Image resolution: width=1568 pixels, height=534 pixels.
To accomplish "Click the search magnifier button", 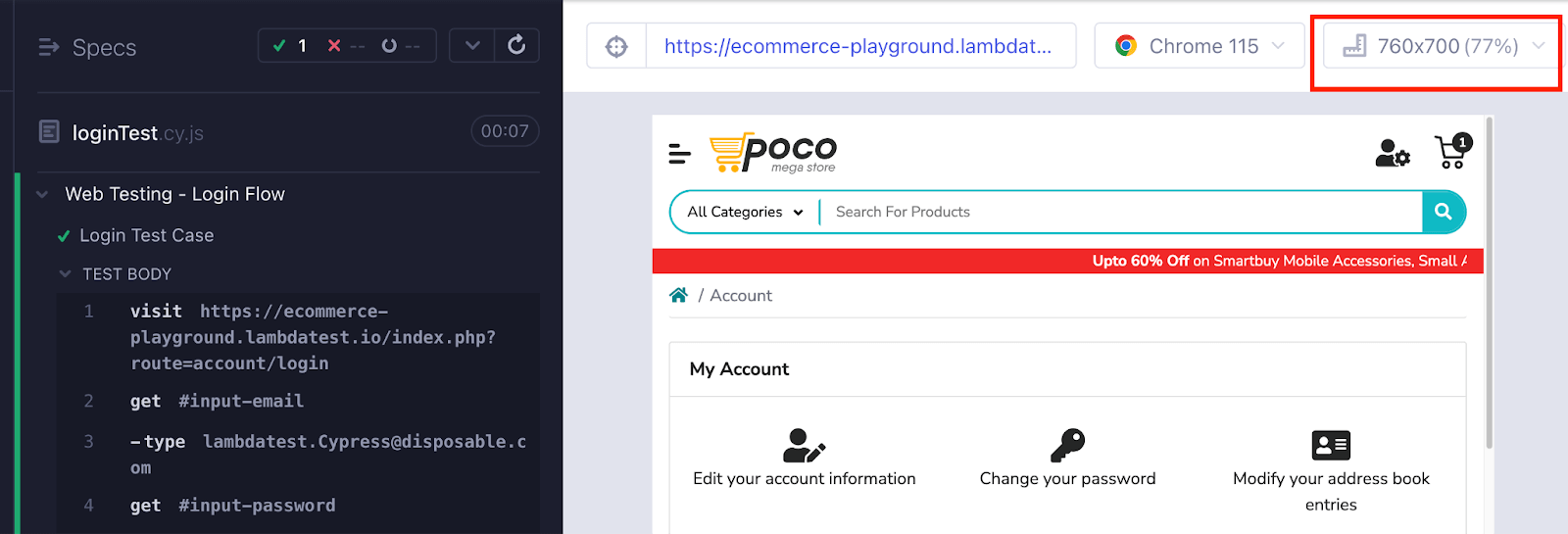I will pos(1443,212).
